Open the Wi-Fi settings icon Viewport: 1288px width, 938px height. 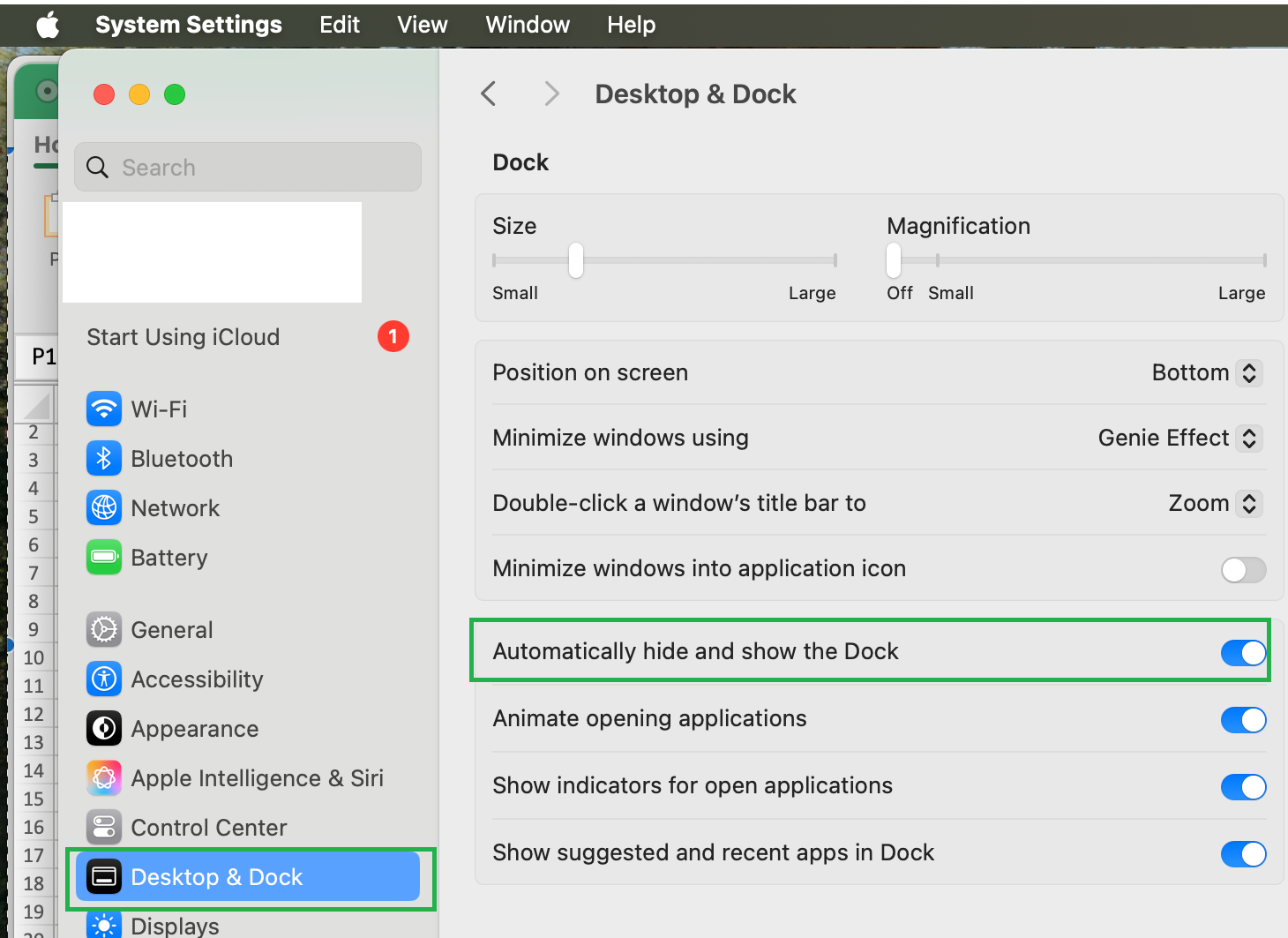pyautogui.click(x=103, y=409)
